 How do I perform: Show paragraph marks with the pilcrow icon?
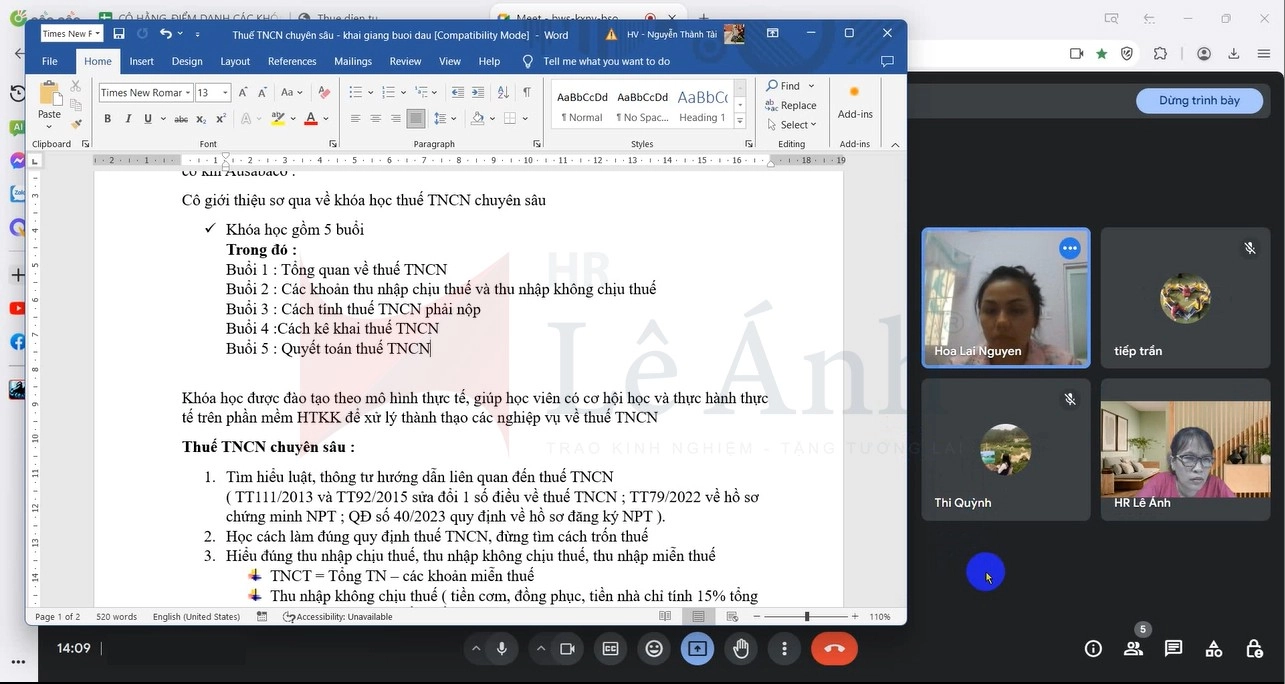click(x=527, y=92)
